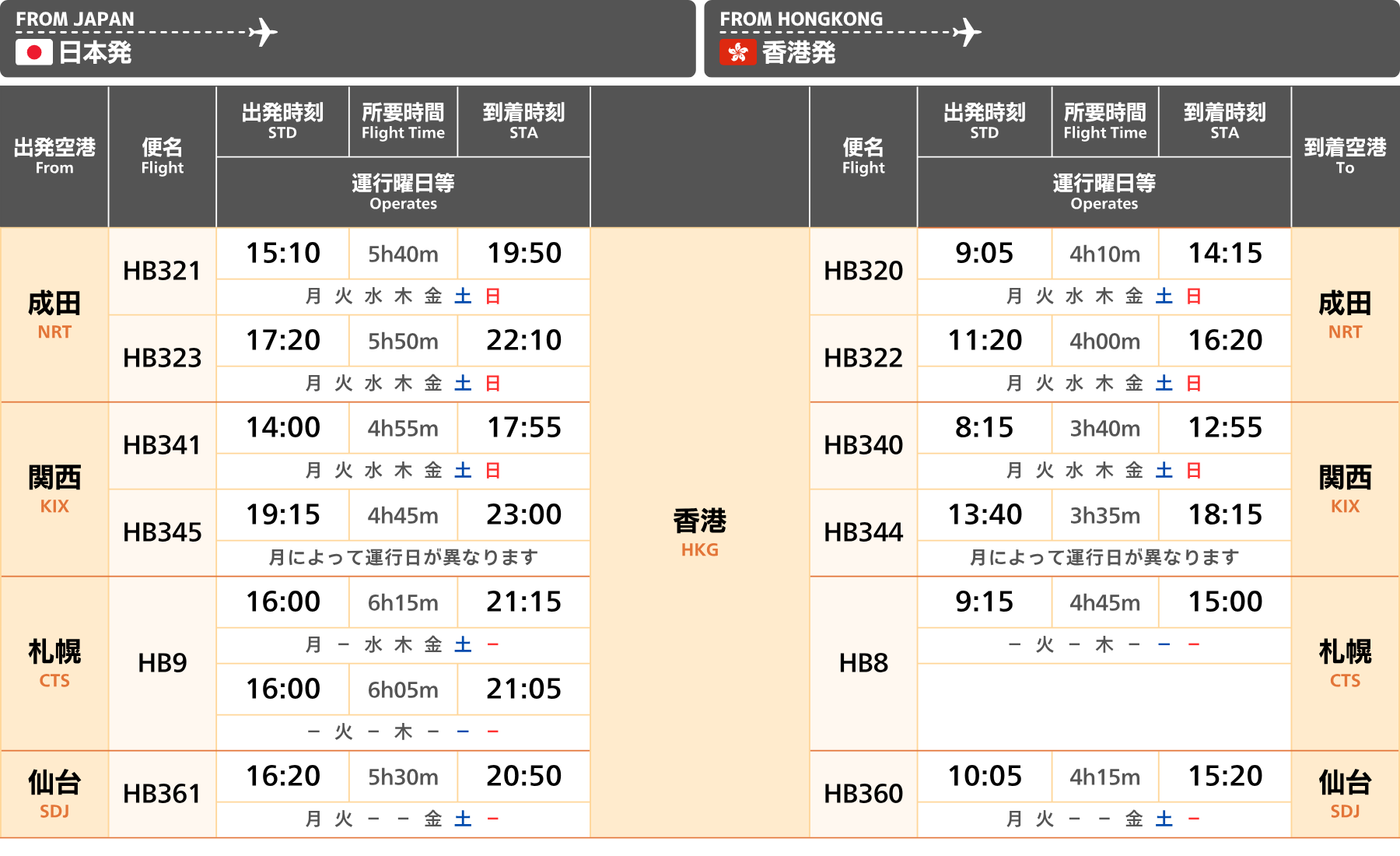Click flight number HB322
The image size is (1400, 856).
pyautogui.click(x=863, y=358)
